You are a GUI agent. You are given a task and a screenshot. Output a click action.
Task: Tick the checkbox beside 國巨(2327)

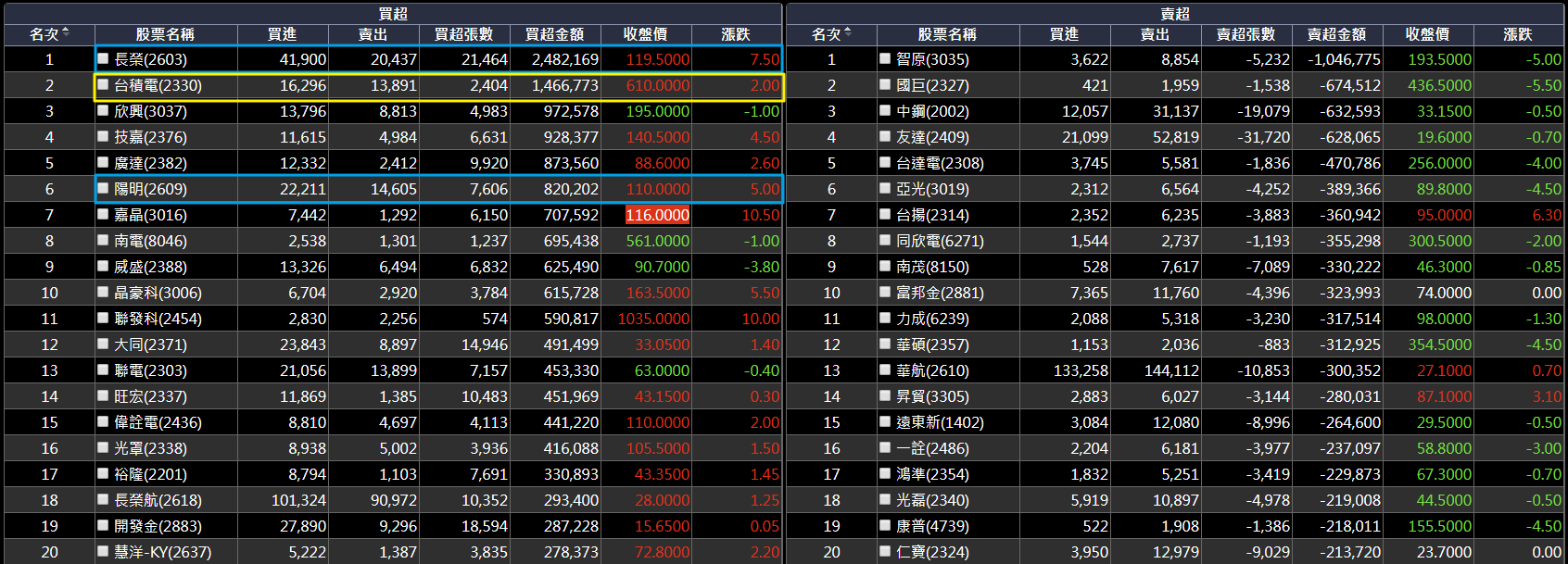point(885,84)
